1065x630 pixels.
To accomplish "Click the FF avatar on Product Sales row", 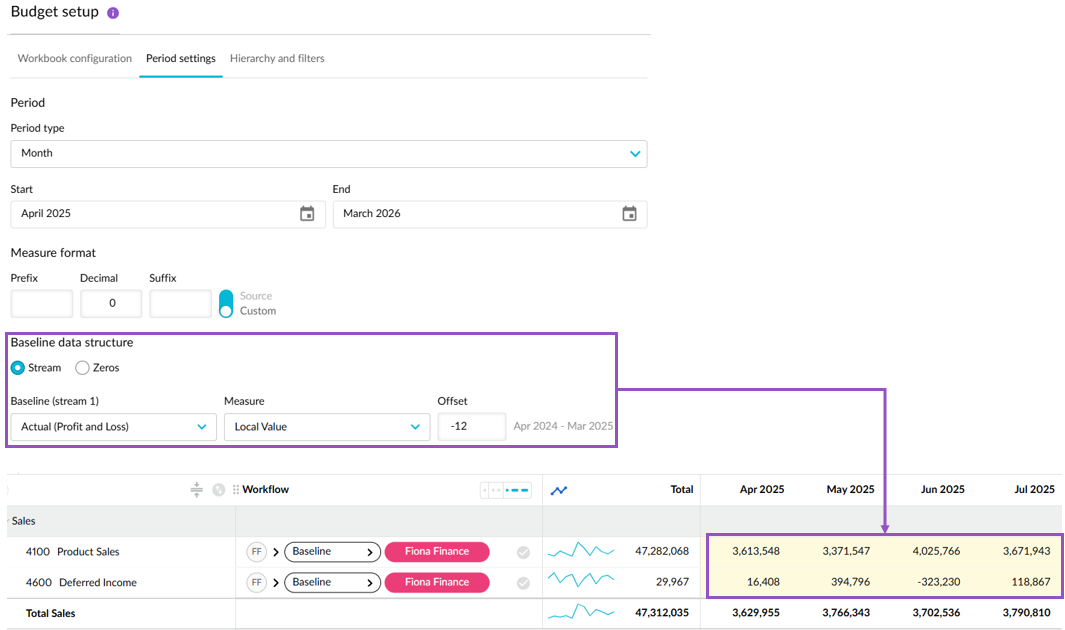I will pos(257,552).
